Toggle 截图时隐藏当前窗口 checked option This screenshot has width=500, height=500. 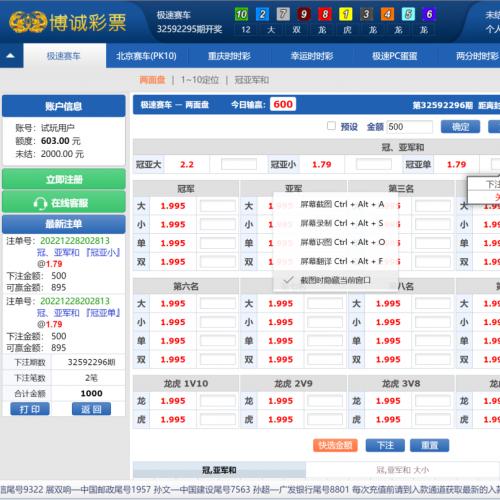point(335,280)
